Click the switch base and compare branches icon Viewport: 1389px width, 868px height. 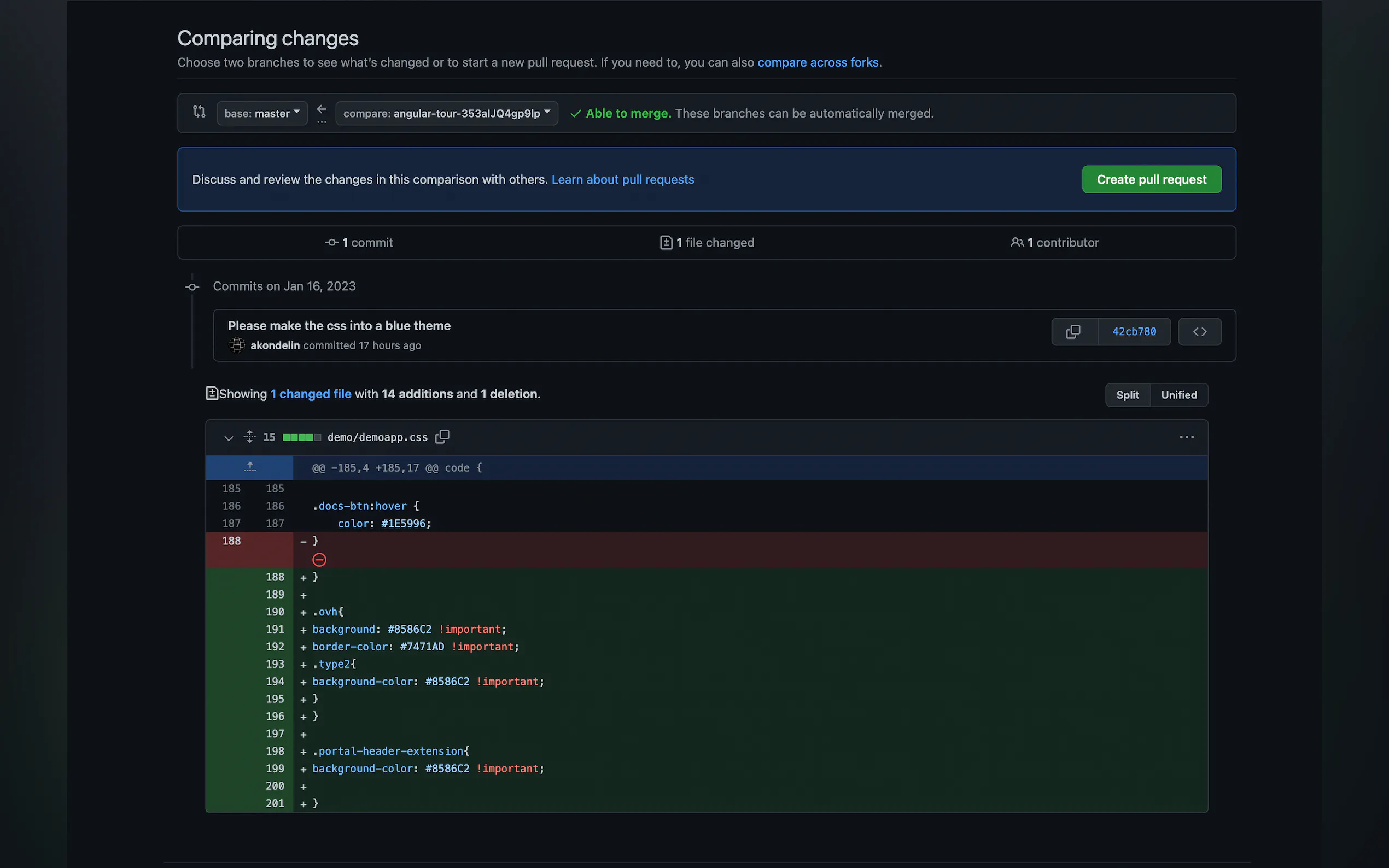[199, 112]
